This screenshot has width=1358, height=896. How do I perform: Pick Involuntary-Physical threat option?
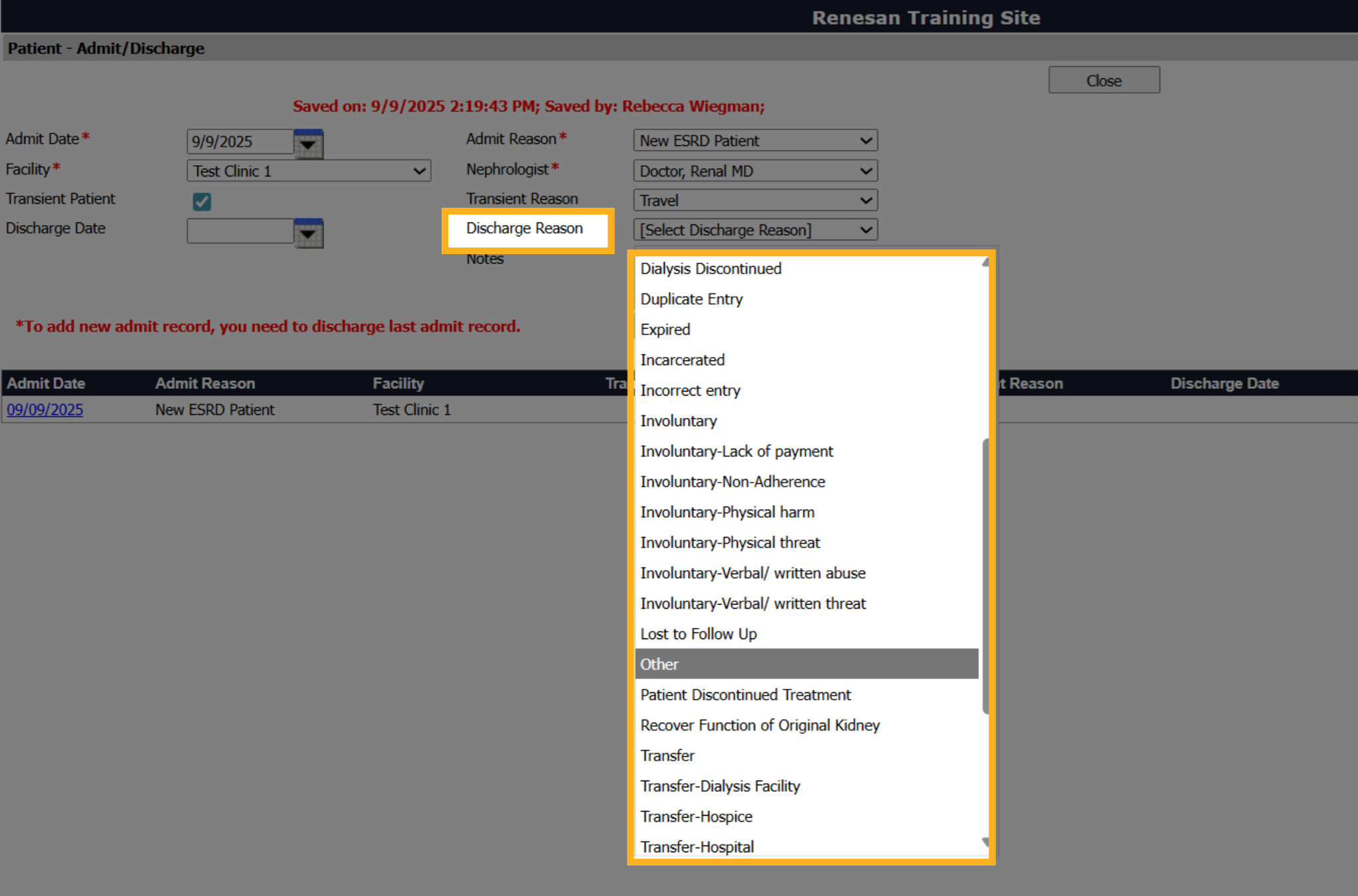807,544
